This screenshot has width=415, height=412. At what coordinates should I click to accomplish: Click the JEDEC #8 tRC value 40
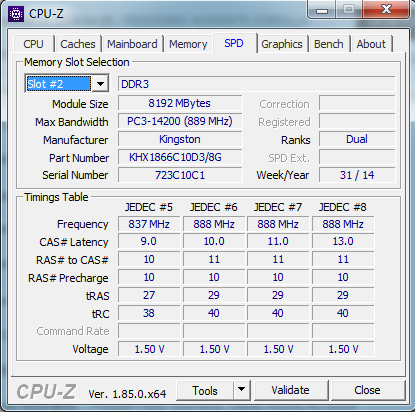(x=343, y=313)
